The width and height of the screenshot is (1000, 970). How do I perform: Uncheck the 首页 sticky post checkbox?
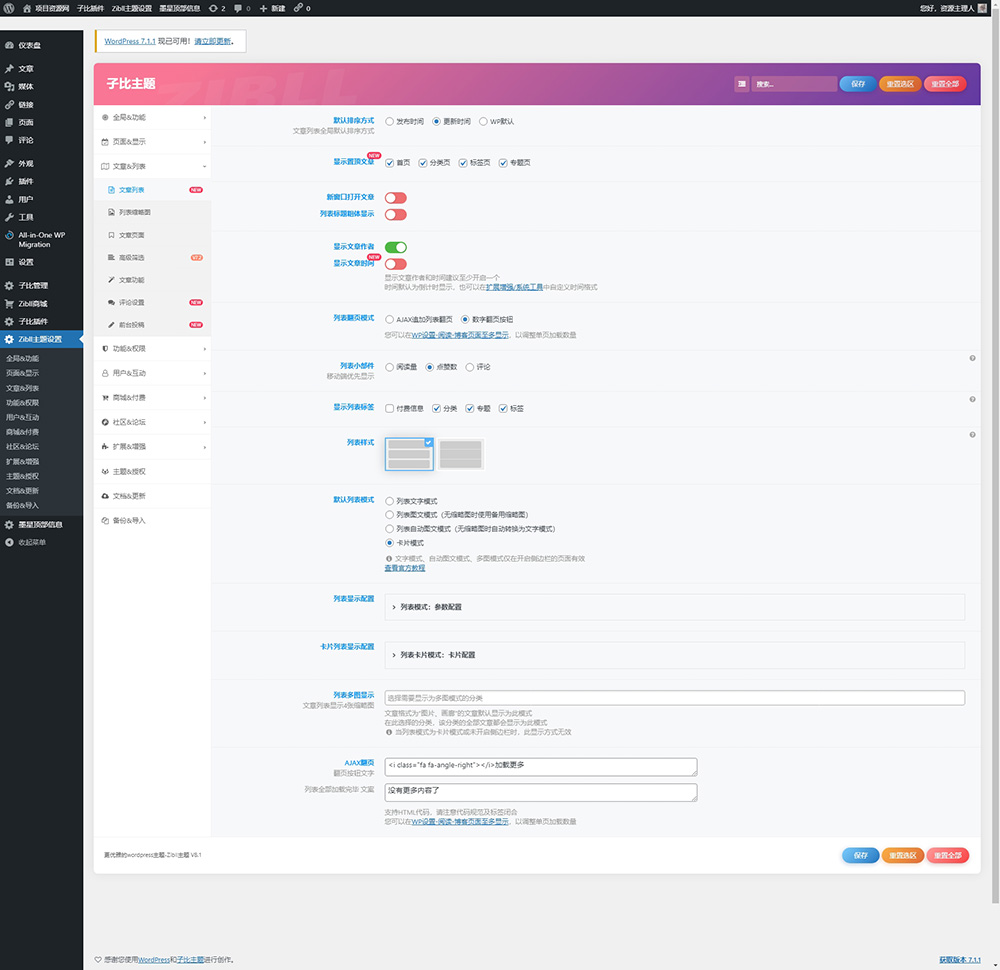[x=389, y=163]
